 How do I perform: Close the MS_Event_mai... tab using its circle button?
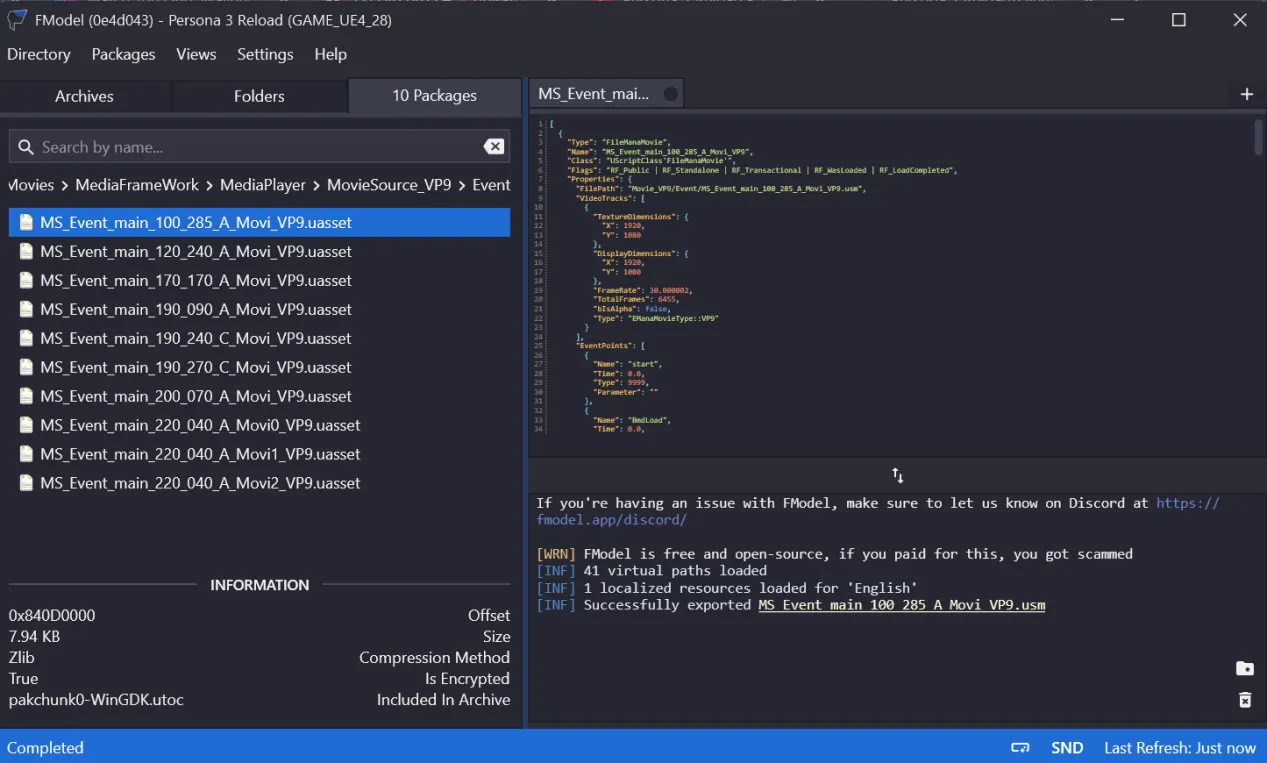point(670,94)
